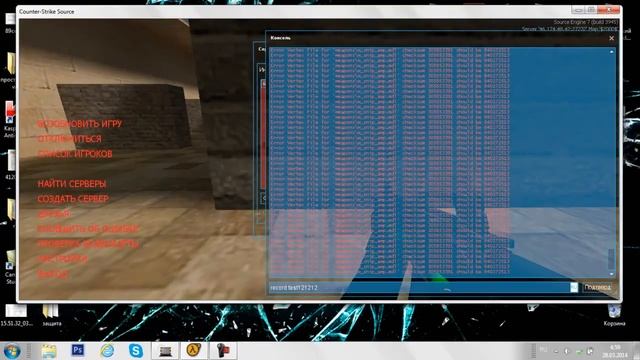
Task: Close the Консоль window
Action: click(x=611, y=38)
